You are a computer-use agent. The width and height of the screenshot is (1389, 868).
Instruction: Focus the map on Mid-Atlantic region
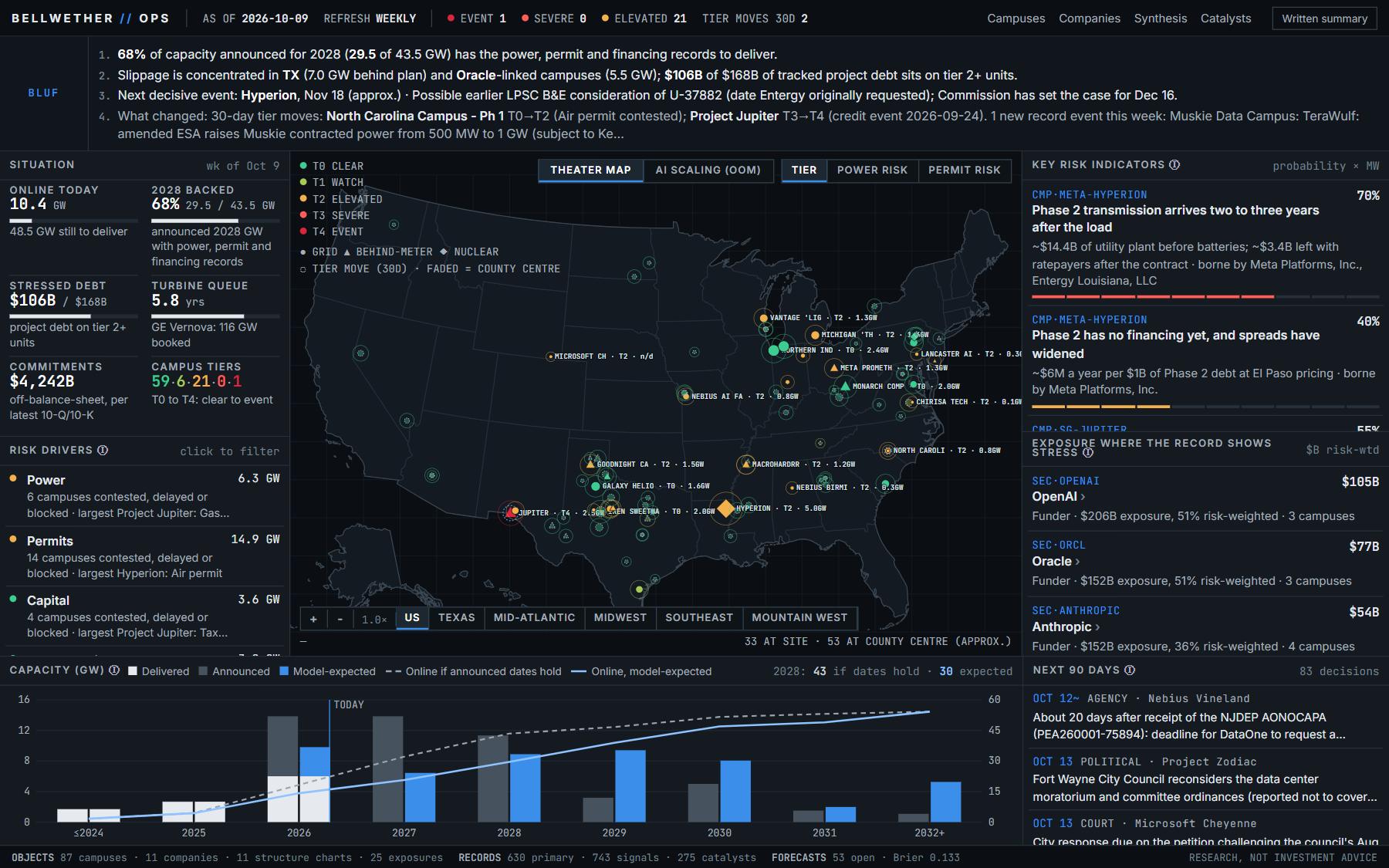534,617
